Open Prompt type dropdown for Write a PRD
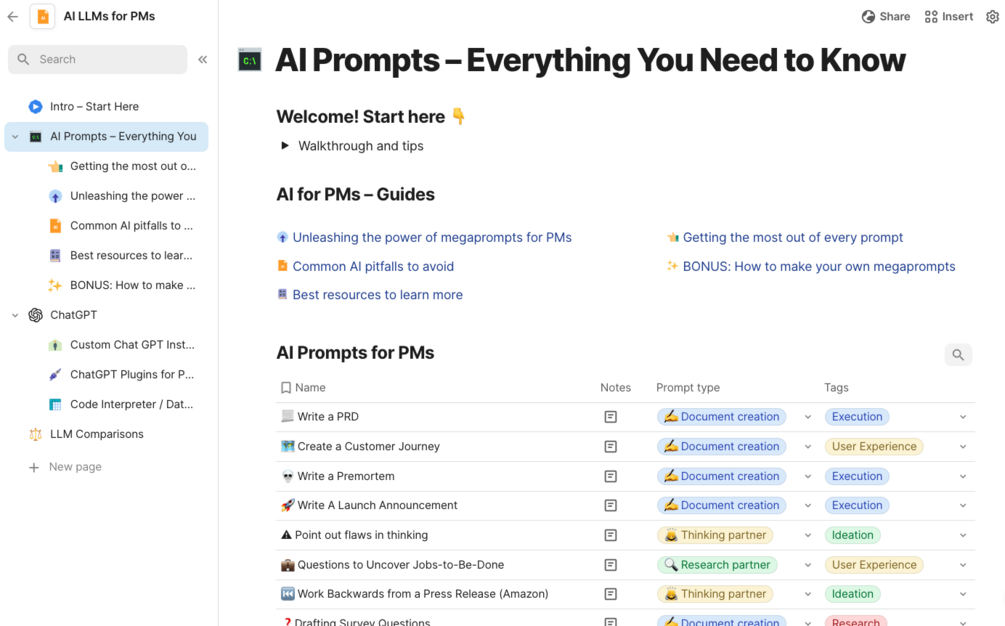 pyautogui.click(x=807, y=417)
